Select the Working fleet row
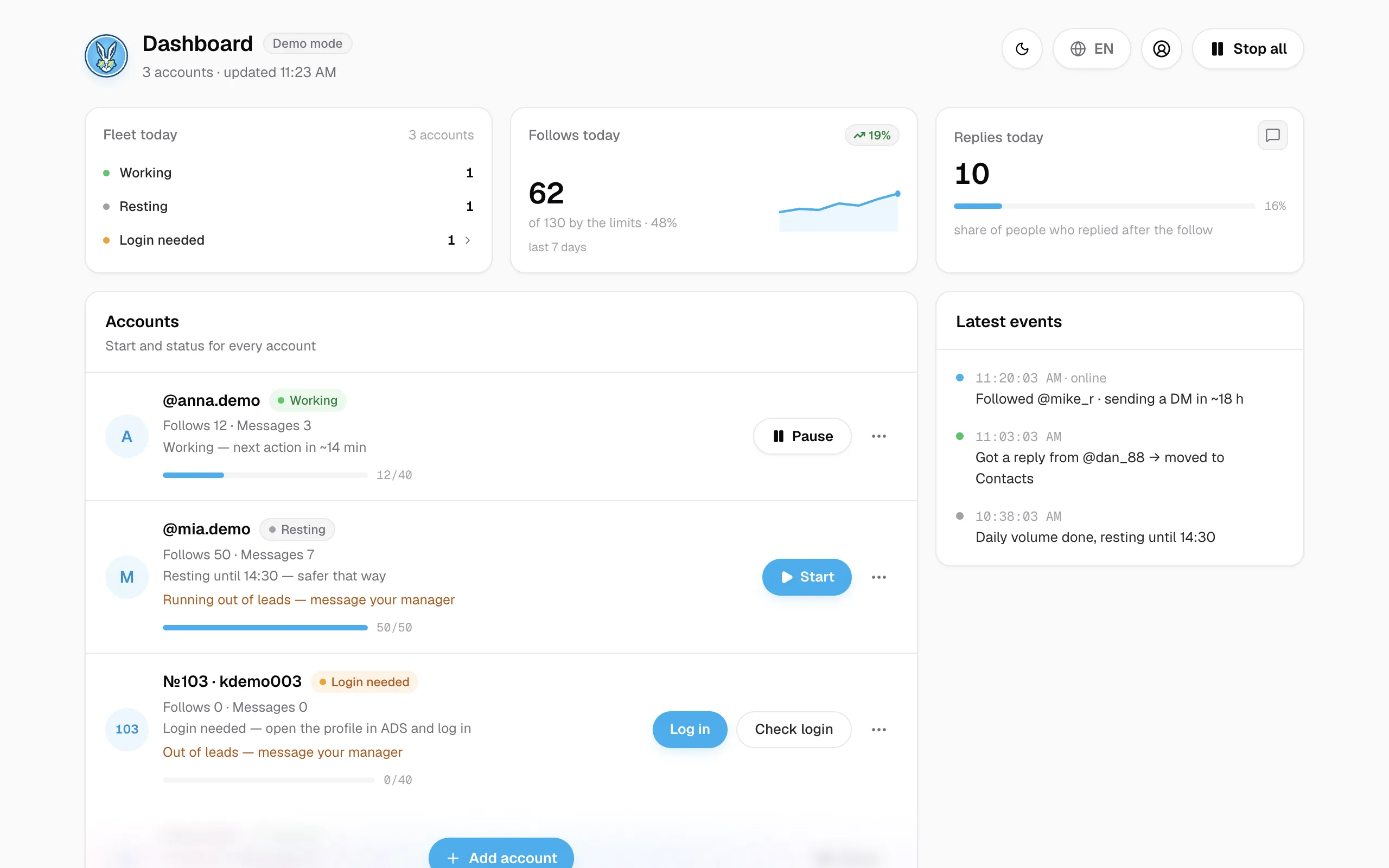Image resolution: width=1389 pixels, height=868 pixels. coord(288,173)
